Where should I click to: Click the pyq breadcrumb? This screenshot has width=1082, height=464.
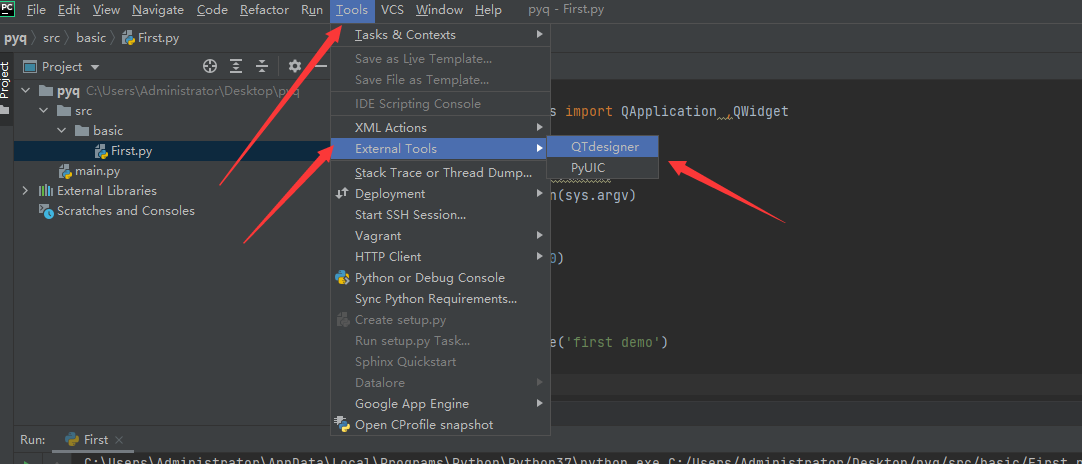tap(15, 38)
